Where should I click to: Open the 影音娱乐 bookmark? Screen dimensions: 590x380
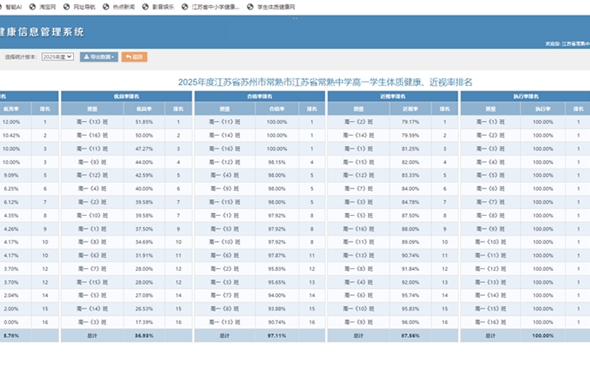pyautogui.click(x=158, y=7)
